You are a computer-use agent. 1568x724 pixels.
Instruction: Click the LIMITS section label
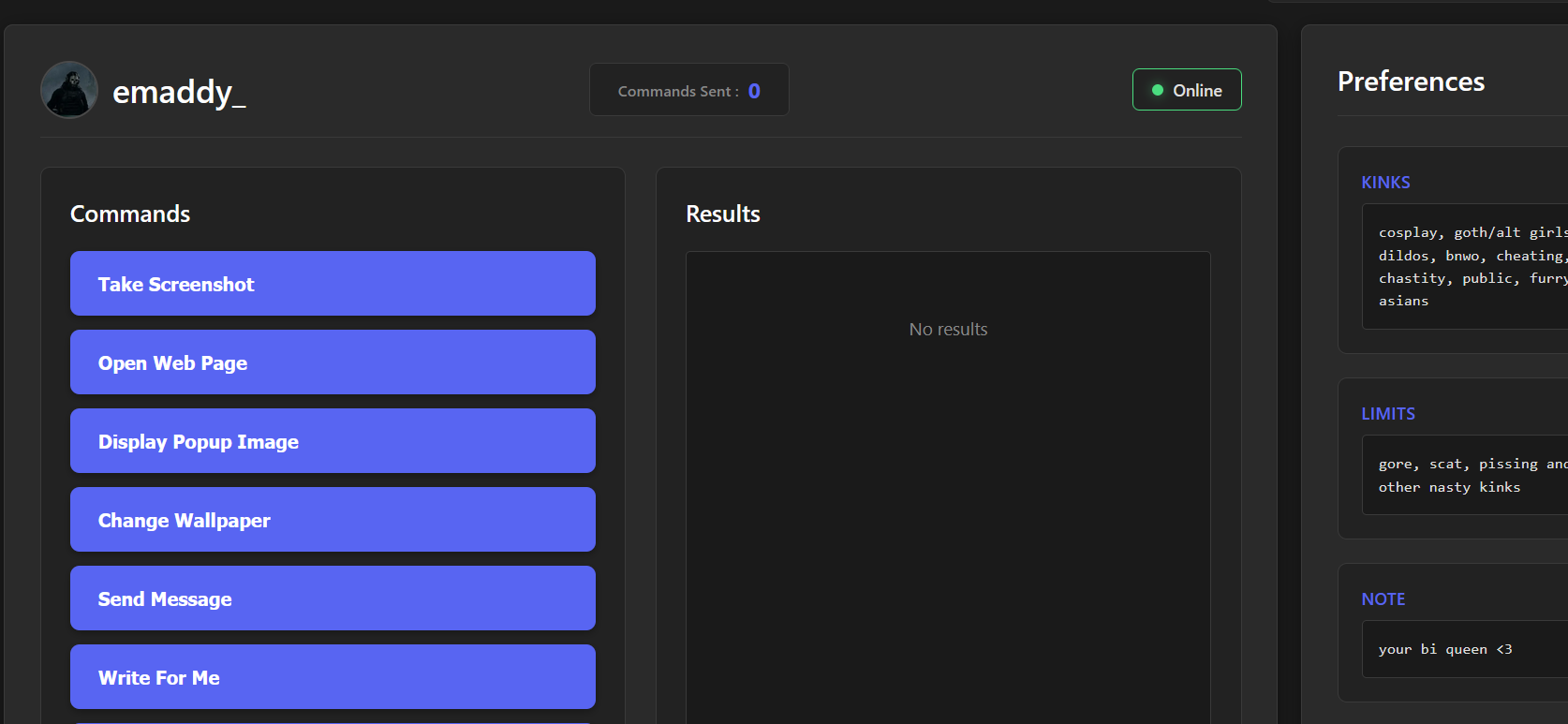coord(1388,414)
